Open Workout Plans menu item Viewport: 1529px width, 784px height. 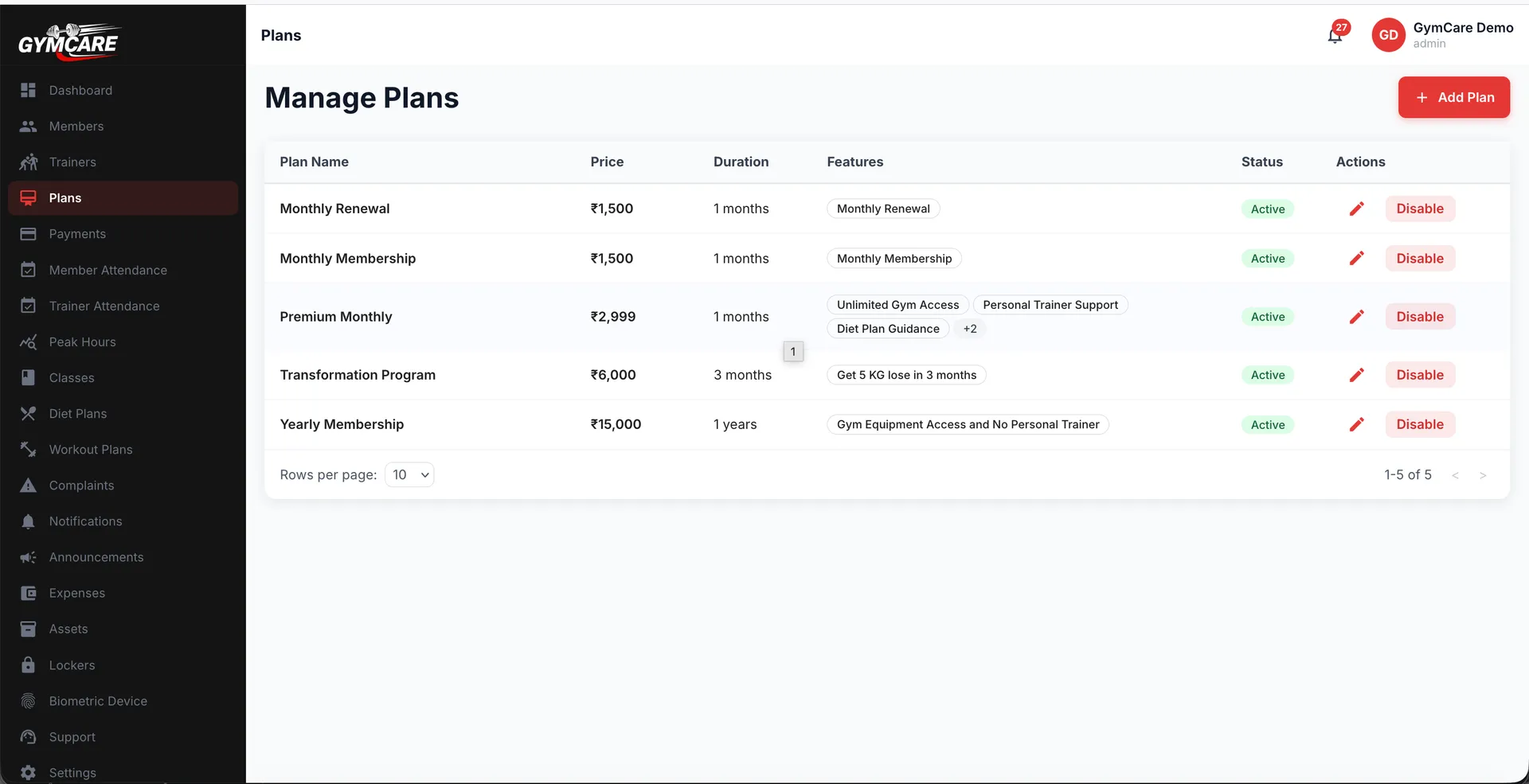click(123, 449)
